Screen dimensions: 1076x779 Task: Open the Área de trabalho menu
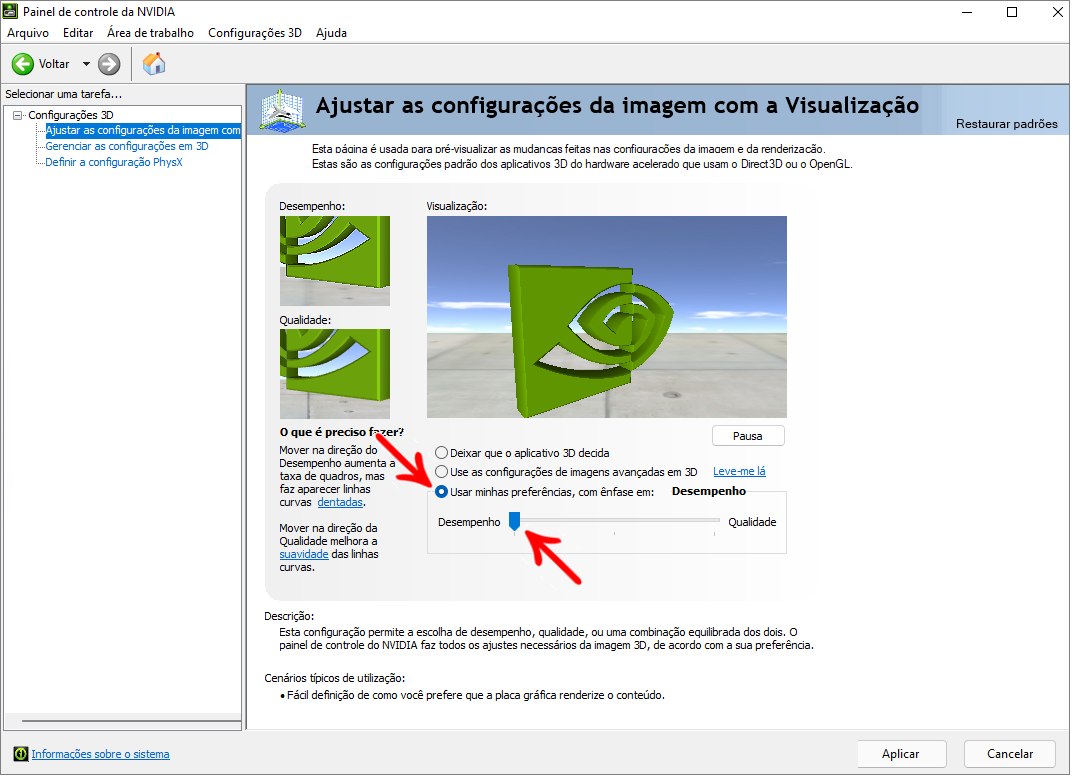pyautogui.click(x=150, y=33)
